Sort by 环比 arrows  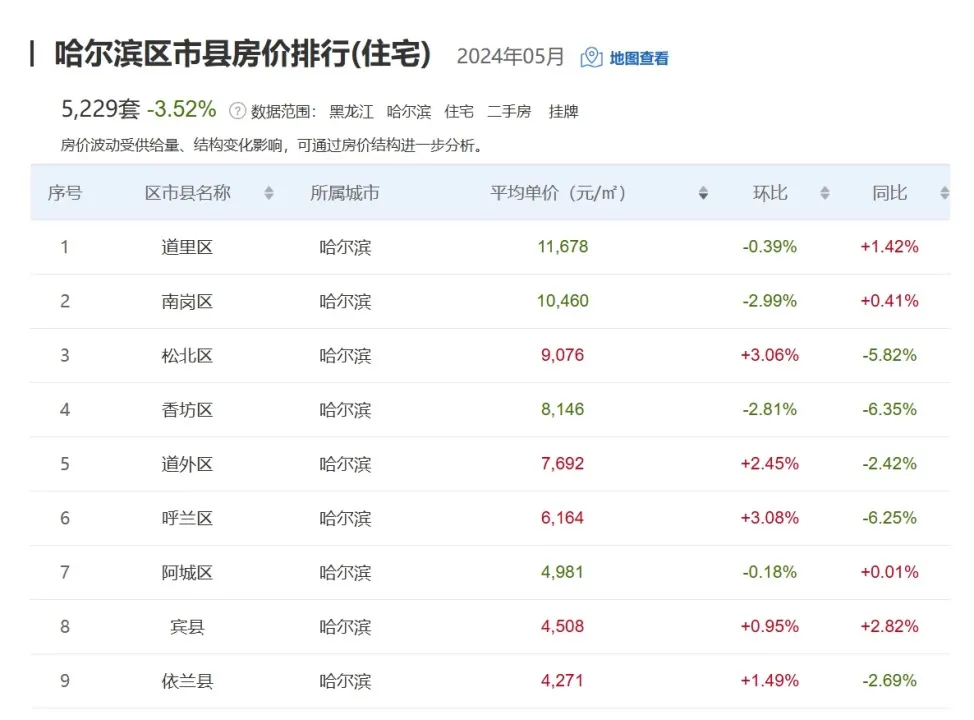click(824, 193)
